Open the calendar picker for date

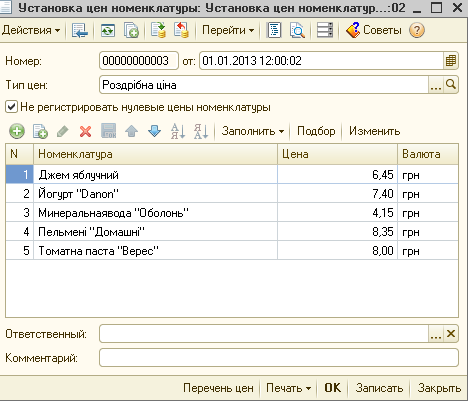(451, 61)
